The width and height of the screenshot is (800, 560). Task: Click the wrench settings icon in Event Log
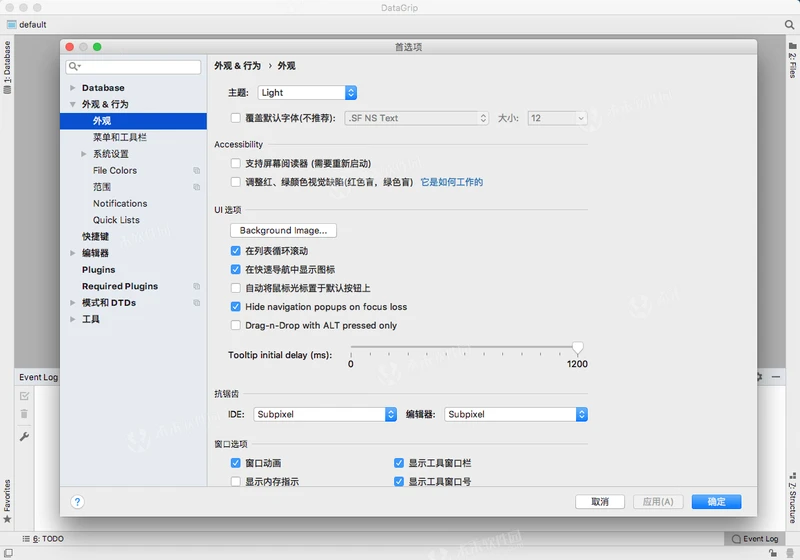pyautogui.click(x=24, y=437)
